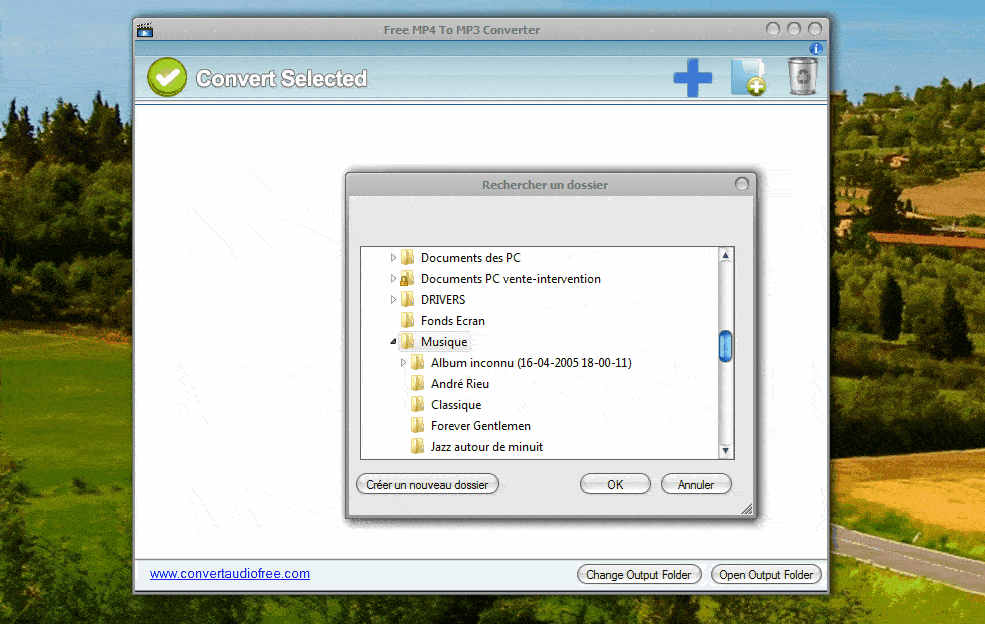Image resolution: width=985 pixels, height=624 pixels.
Task: Click the green Convert Selected checkmark icon
Action: click(x=167, y=77)
